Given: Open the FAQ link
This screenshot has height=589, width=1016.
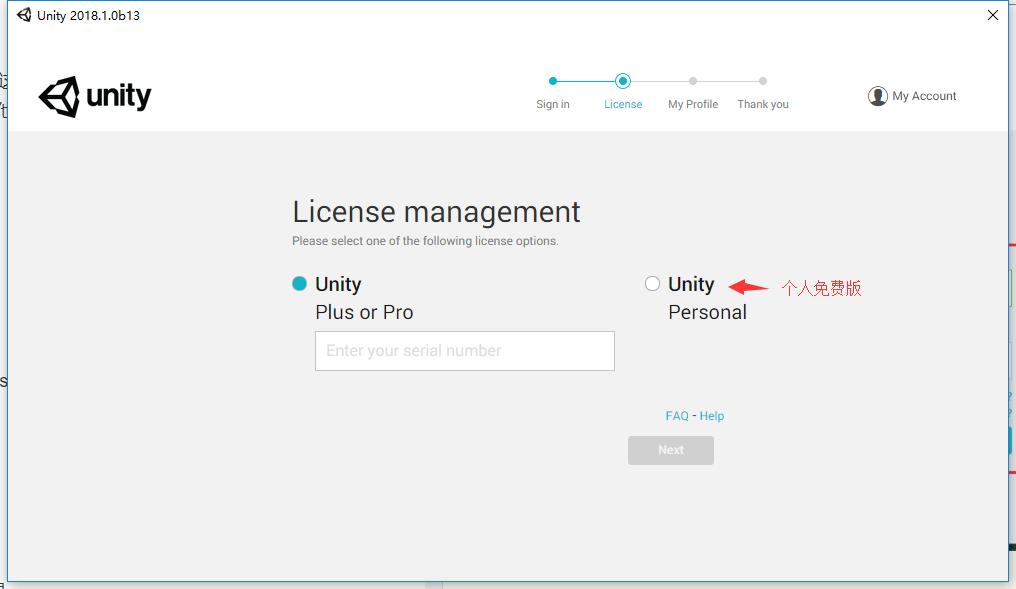Looking at the screenshot, I should pyautogui.click(x=676, y=416).
